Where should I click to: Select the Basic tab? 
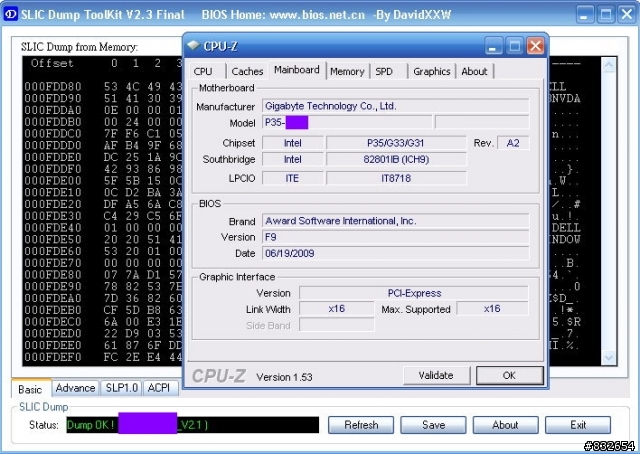pos(31,389)
